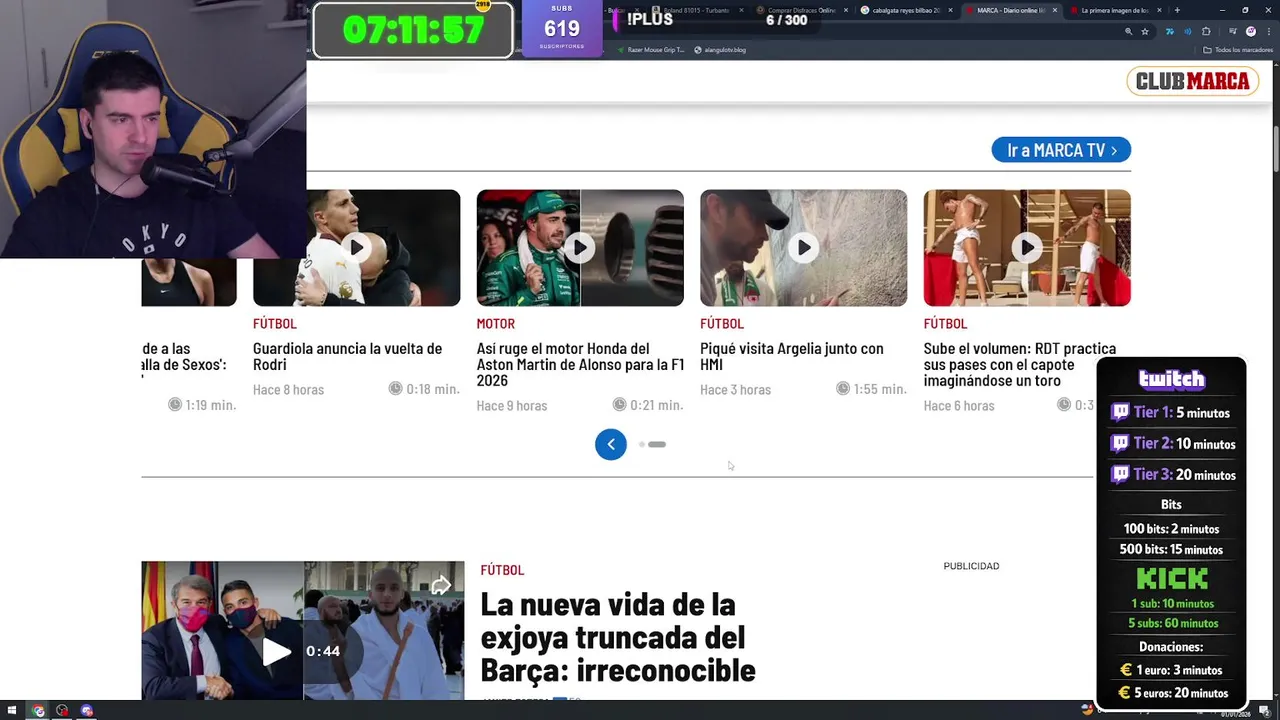Open headline Guardiola anuncia la vuelta de Rodri

pyautogui.click(x=347, y=356)
